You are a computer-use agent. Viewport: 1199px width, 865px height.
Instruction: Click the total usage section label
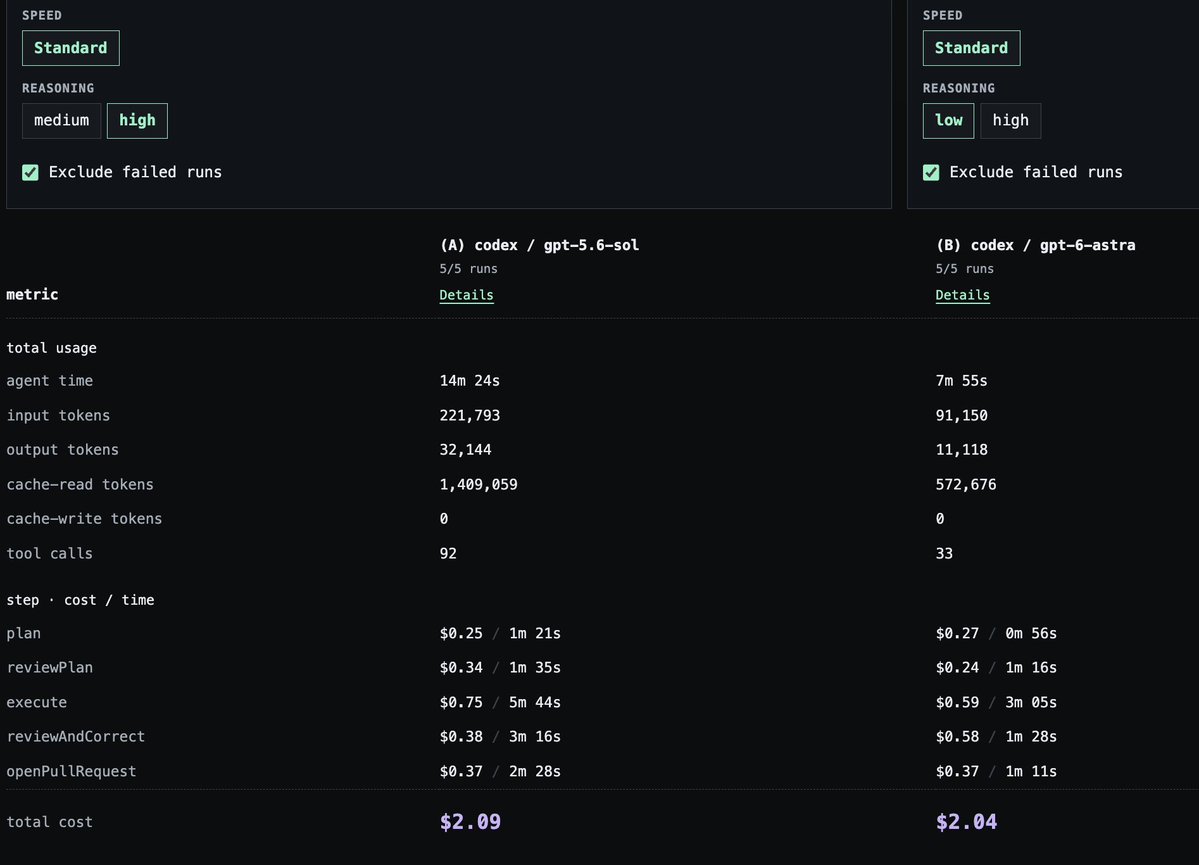[51, 348]
